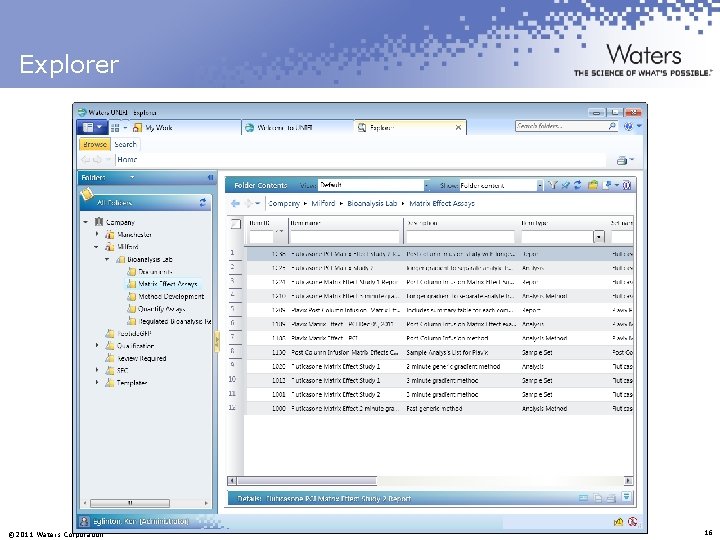Click the red circular icon in status bar
This screenshot has width=720, height=540.
pos(632,522)
